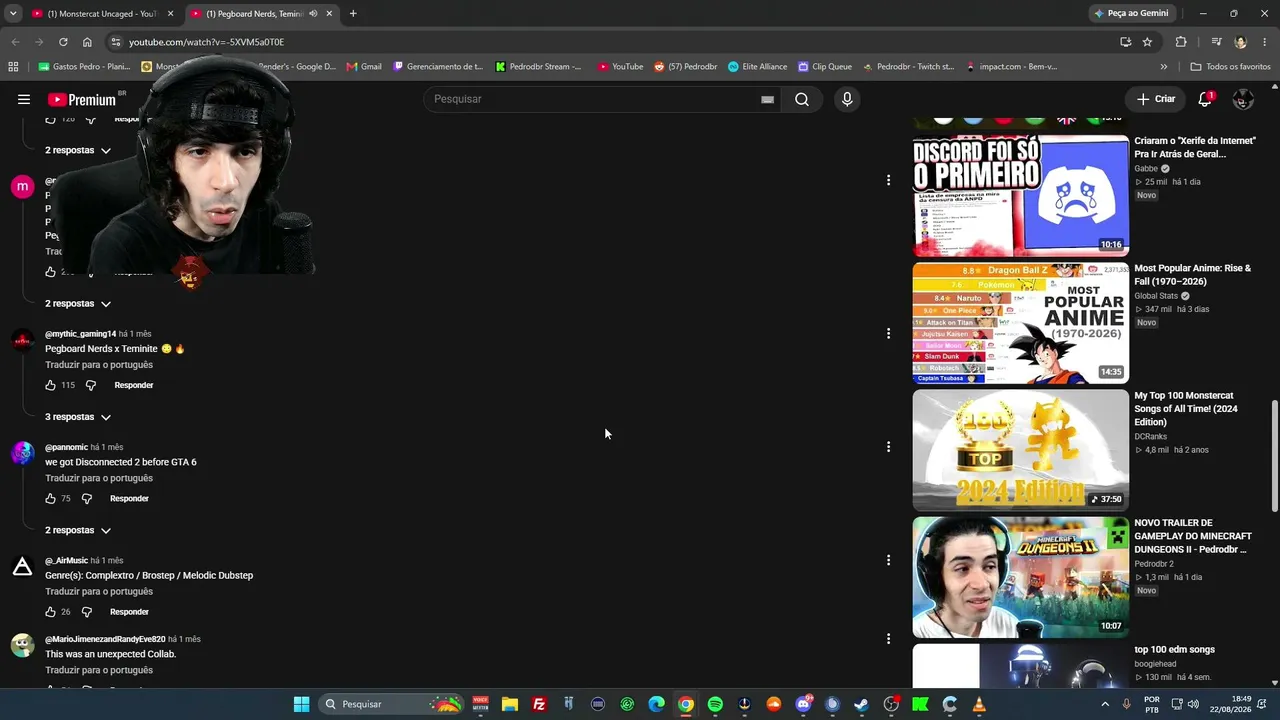Show hidden system tray icons
The width and height of the screenshot is (1280, 720).
click(x=1105, y=704)
